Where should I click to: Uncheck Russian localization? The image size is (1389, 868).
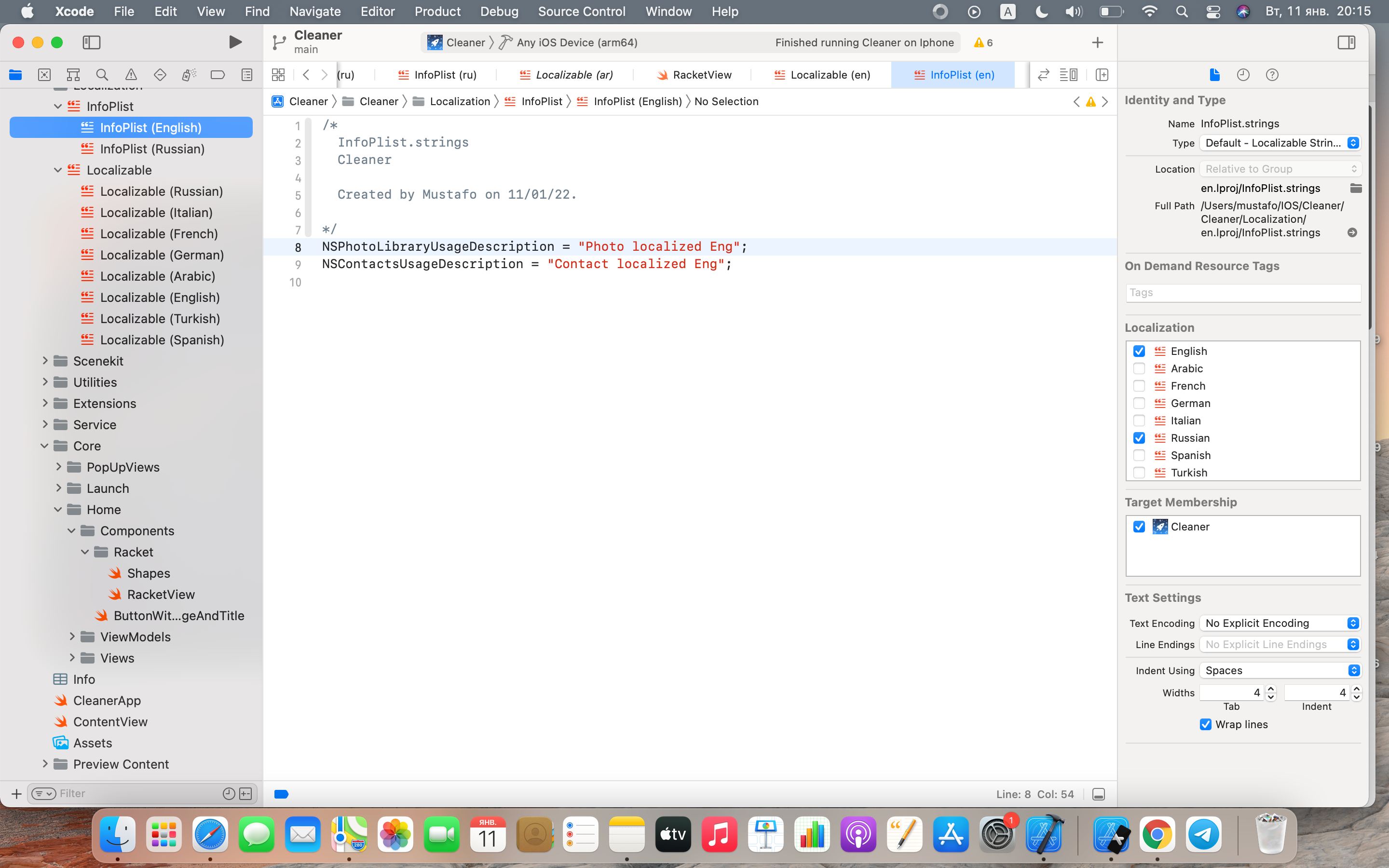pos(1139,438)
